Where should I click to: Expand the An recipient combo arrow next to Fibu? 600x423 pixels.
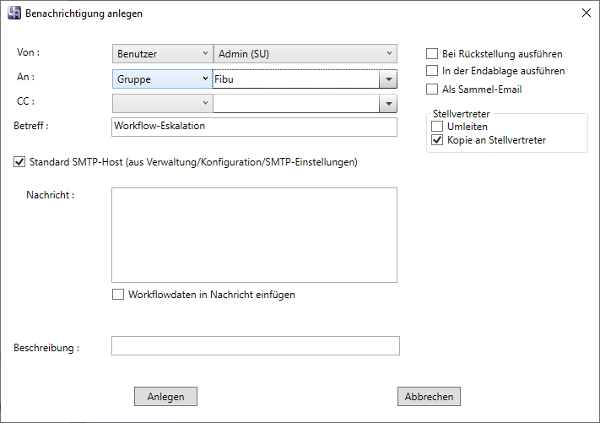388,79
